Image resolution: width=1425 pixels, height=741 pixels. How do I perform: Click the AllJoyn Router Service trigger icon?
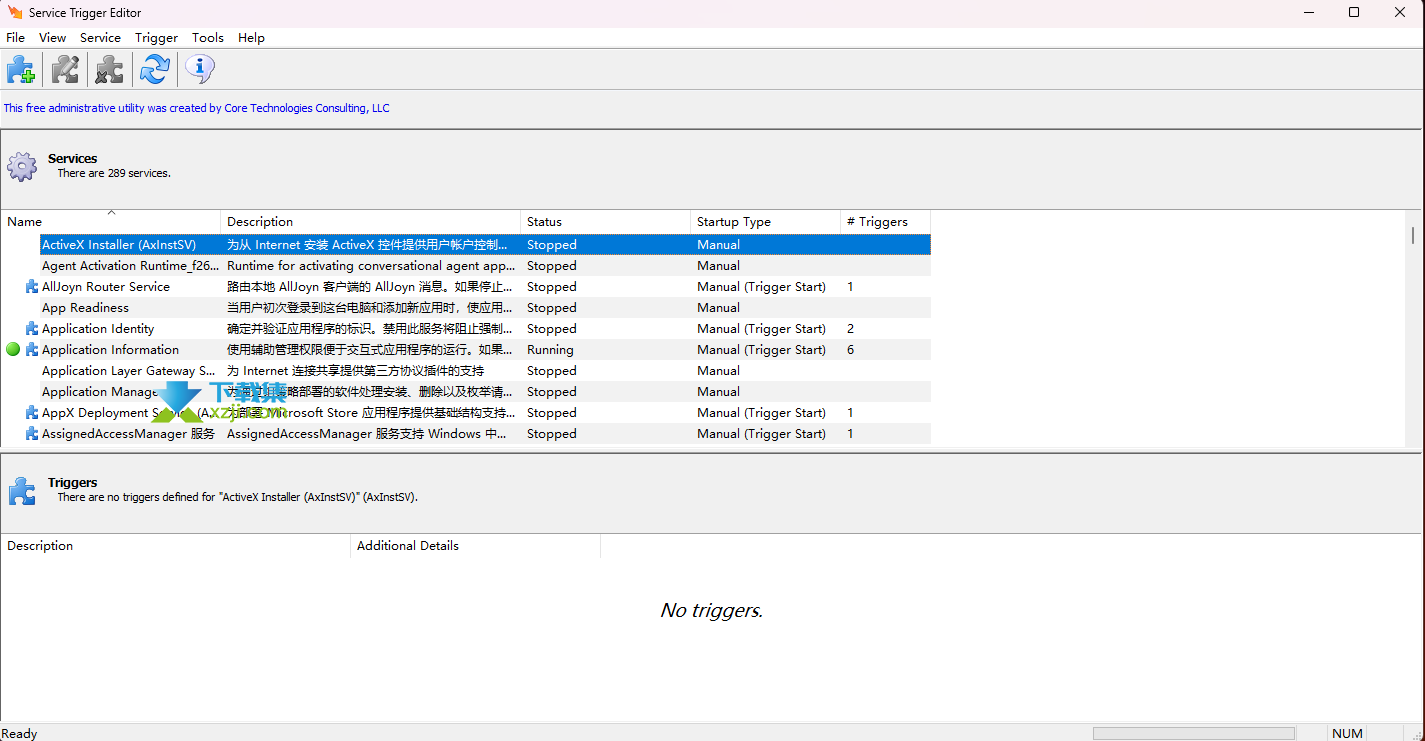(32, 287)
